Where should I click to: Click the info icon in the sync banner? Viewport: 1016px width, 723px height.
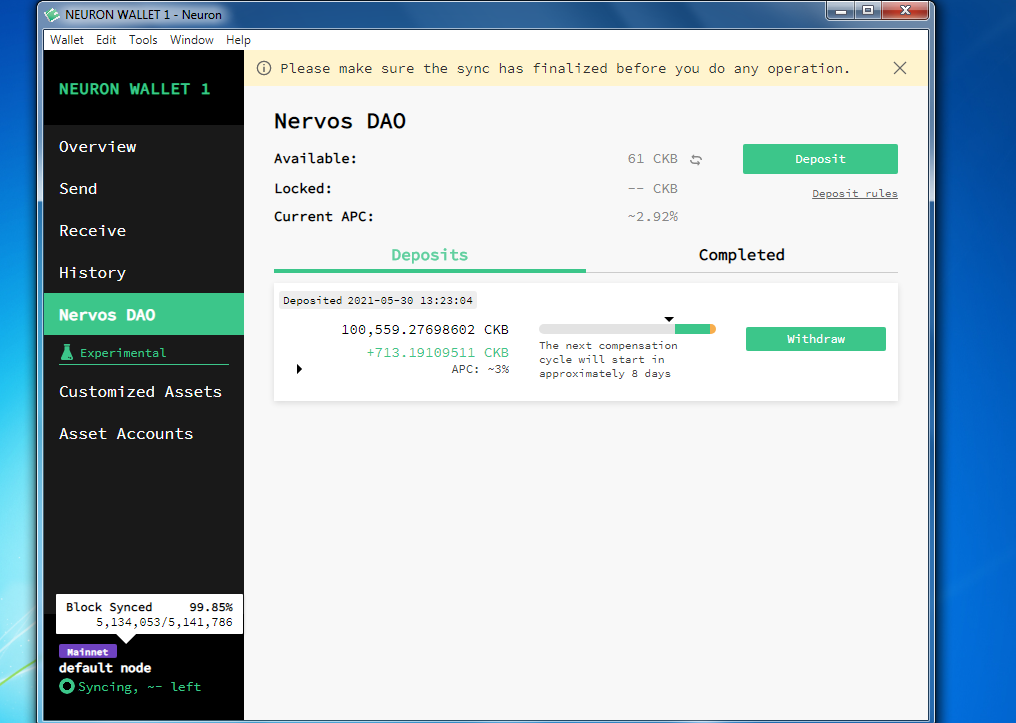[x=262, y=68]
